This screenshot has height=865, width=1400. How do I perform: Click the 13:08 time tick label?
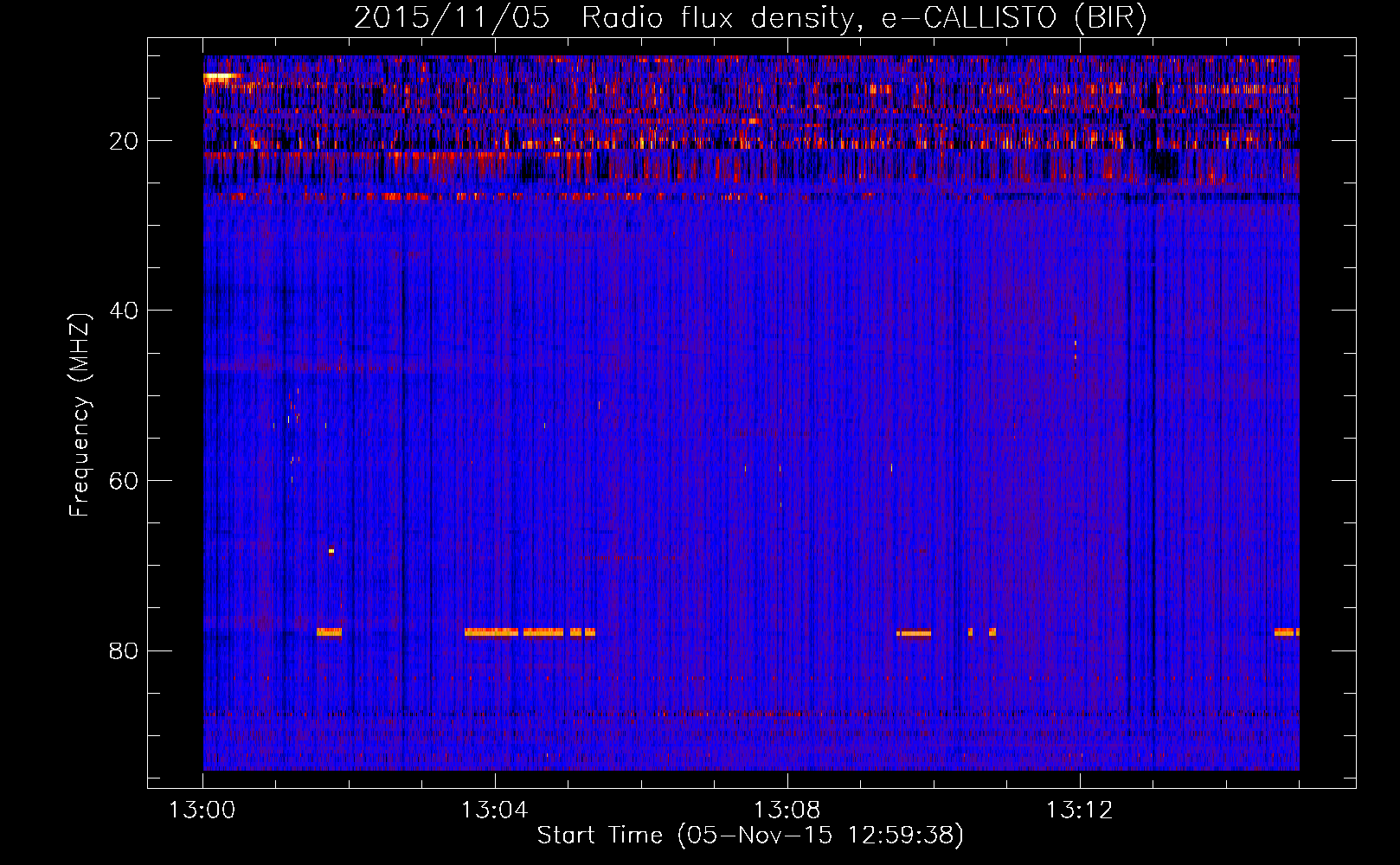pos(787,811)
